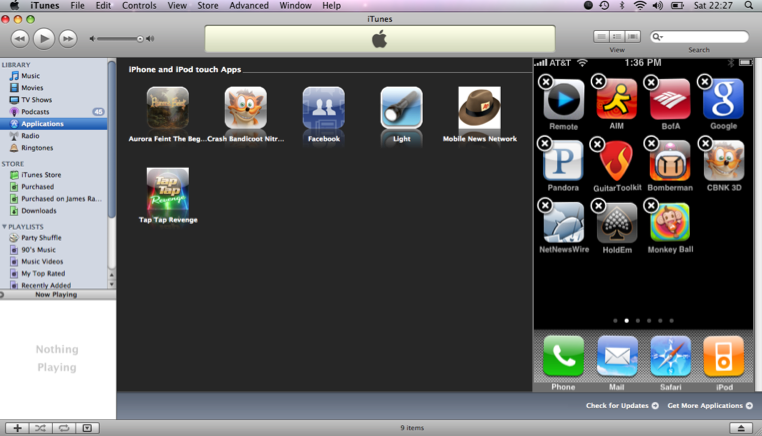This screenshot has width=762, height=436.
Task: Collapse the PLAYLISTS section triangle
Action: click(x=4, y=227)
